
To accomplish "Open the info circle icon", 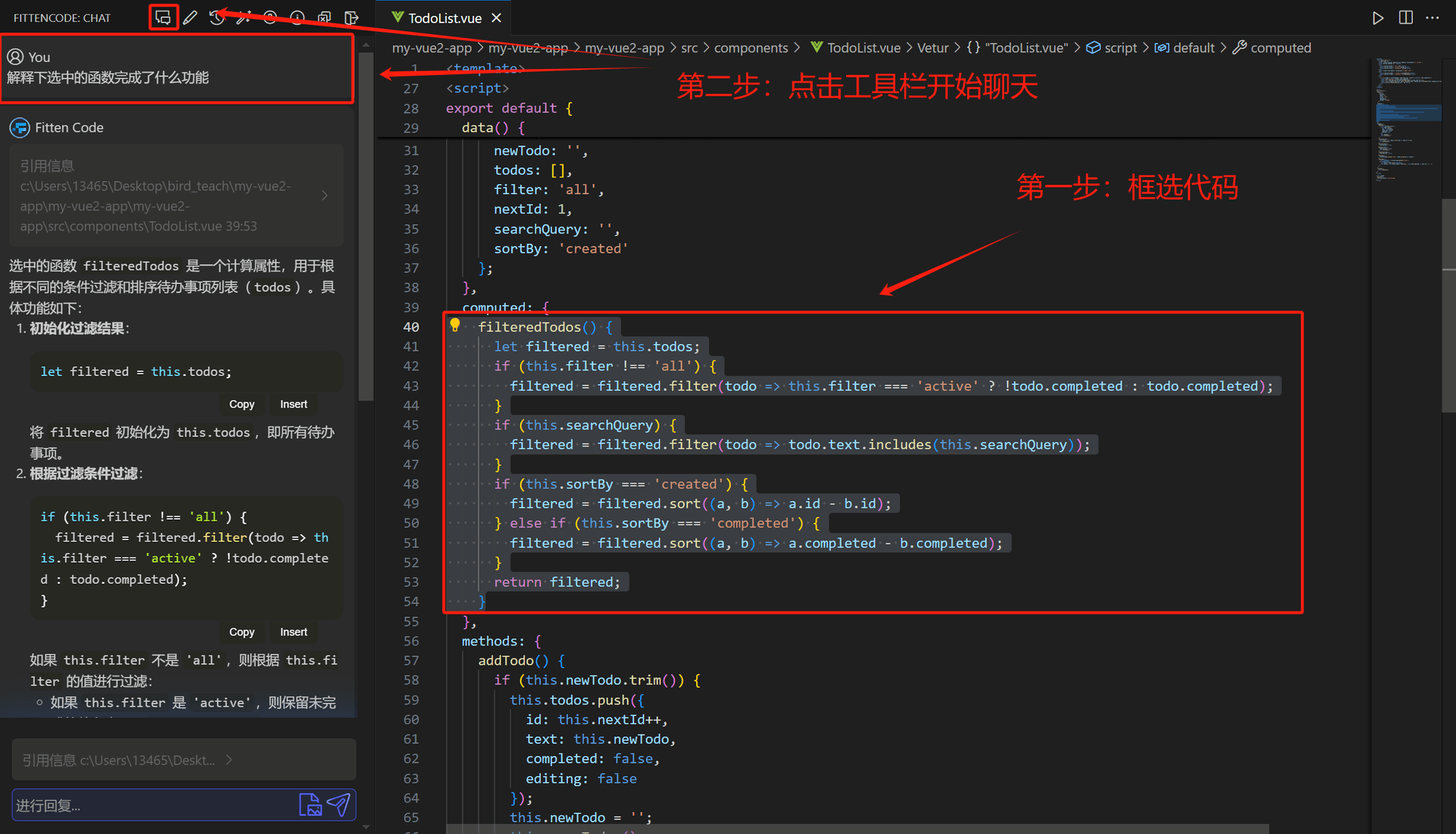I will [x=297, y=17].
